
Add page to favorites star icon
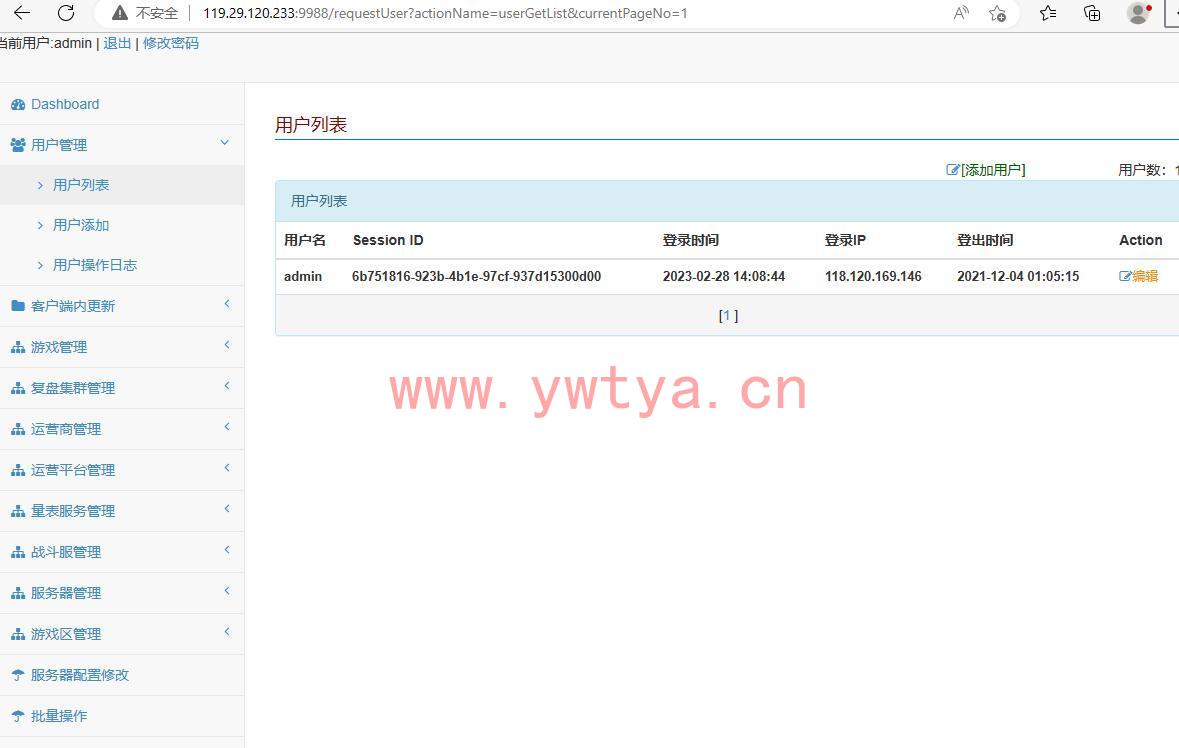(997, 13)
